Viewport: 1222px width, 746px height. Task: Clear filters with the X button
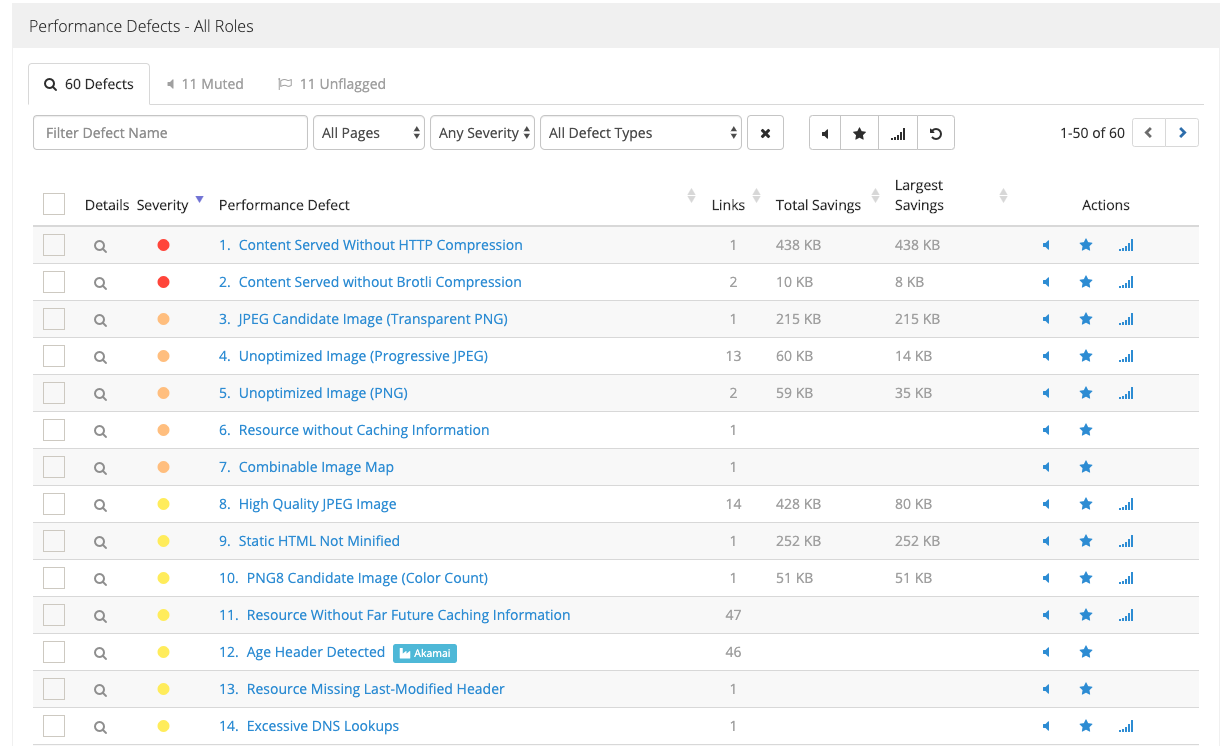point(765,133)
